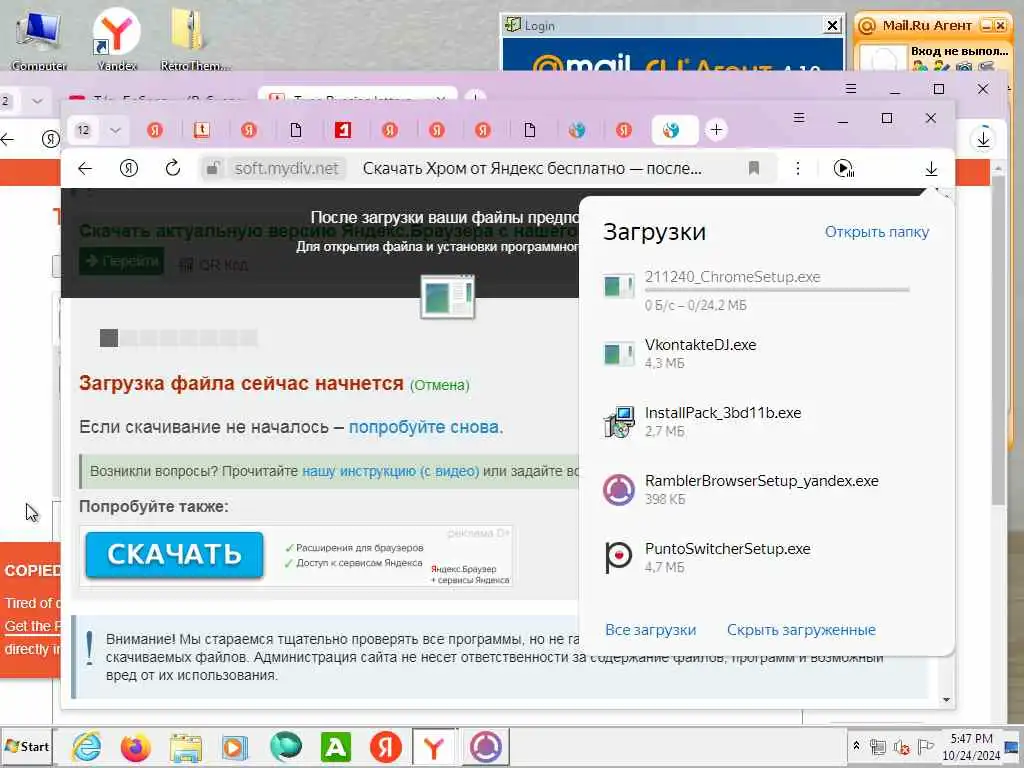Reload the soft.mydiv.net page
1024x768 pixels.
(x=172, y=168)
